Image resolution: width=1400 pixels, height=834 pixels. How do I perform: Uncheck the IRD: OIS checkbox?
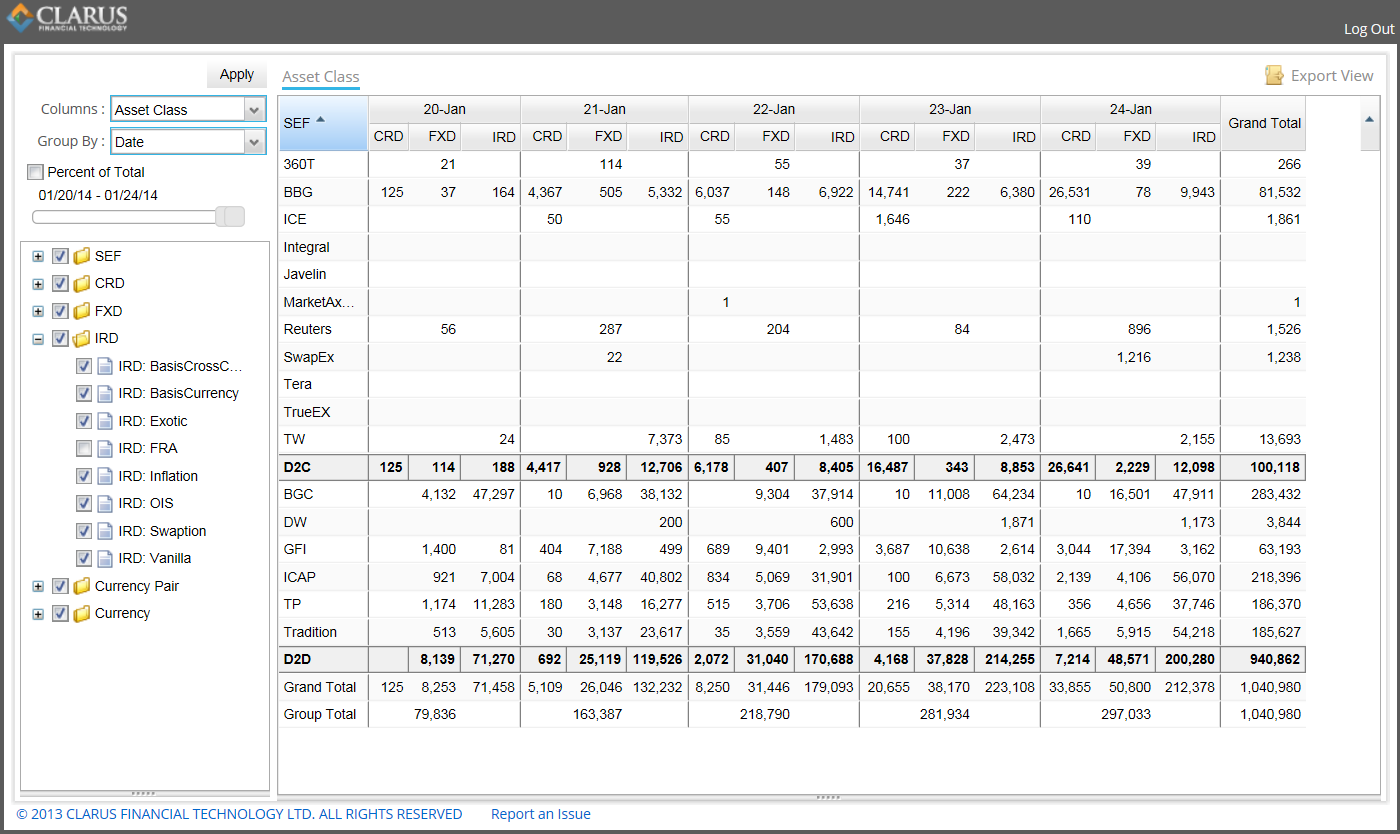(84, 503)
